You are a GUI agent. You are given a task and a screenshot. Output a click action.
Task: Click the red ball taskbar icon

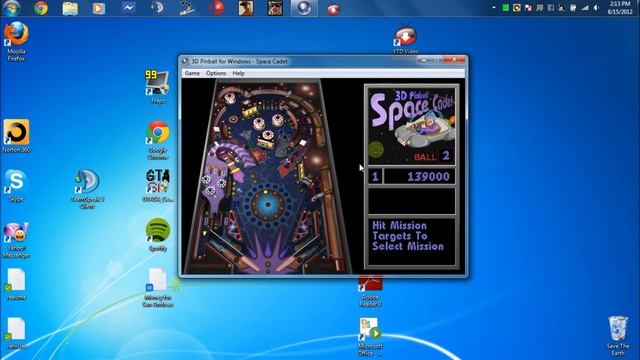[x=216, y=8]
